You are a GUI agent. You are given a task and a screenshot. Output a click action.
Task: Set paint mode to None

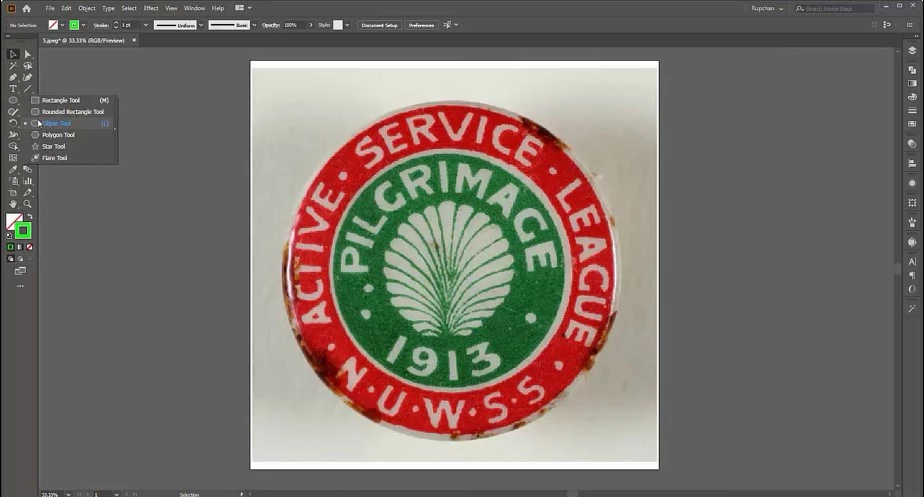click(29, 247)
